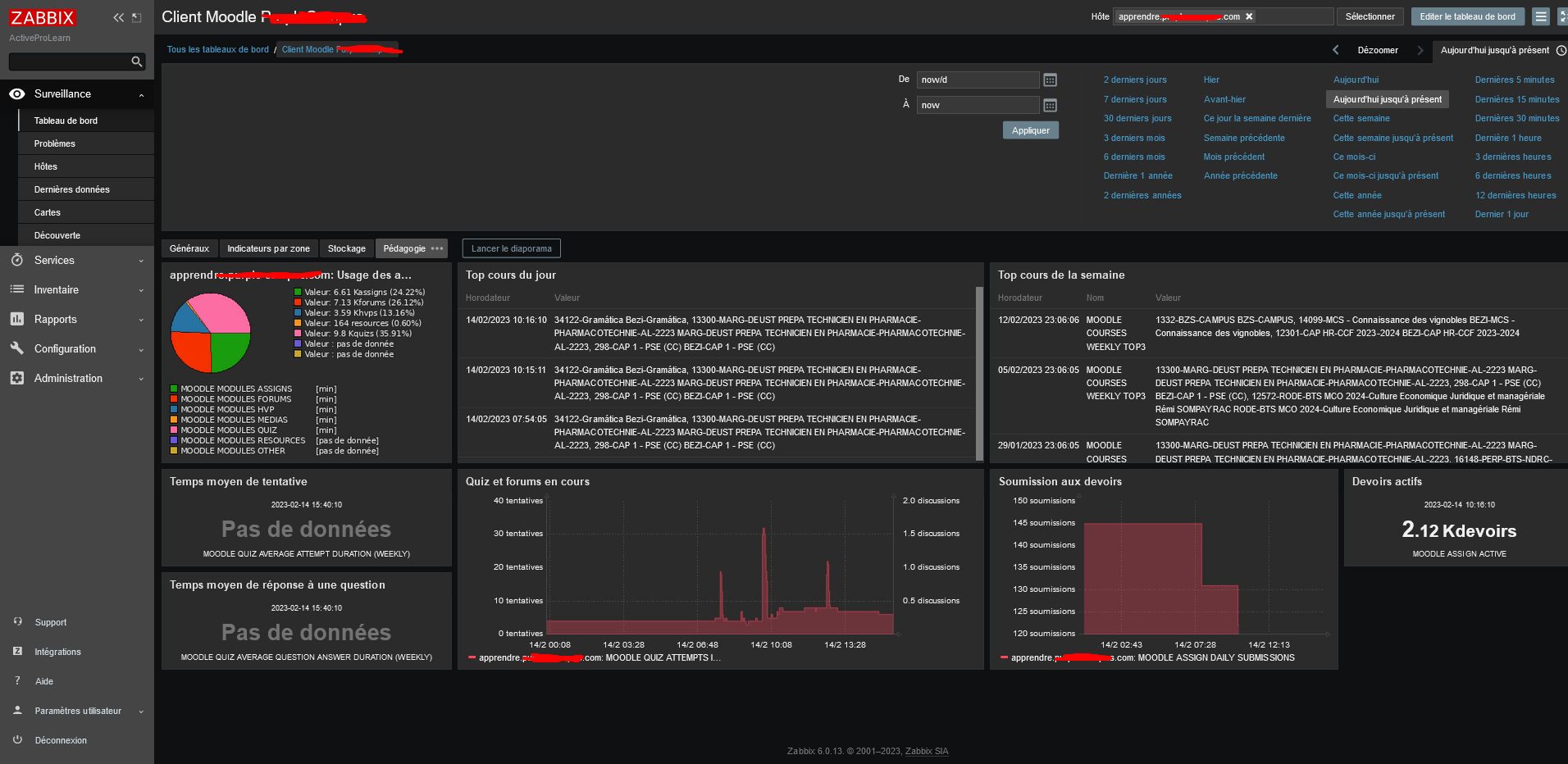Viewport: 1568px width, 764px height.
Task: Collapse the sidebar with the double-chevron icon
Action: point(118,17)
